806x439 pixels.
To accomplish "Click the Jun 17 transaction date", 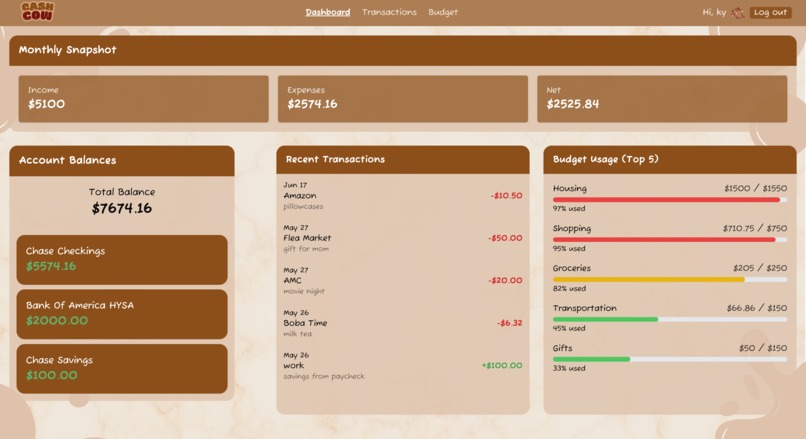I will tap(295, 185).
